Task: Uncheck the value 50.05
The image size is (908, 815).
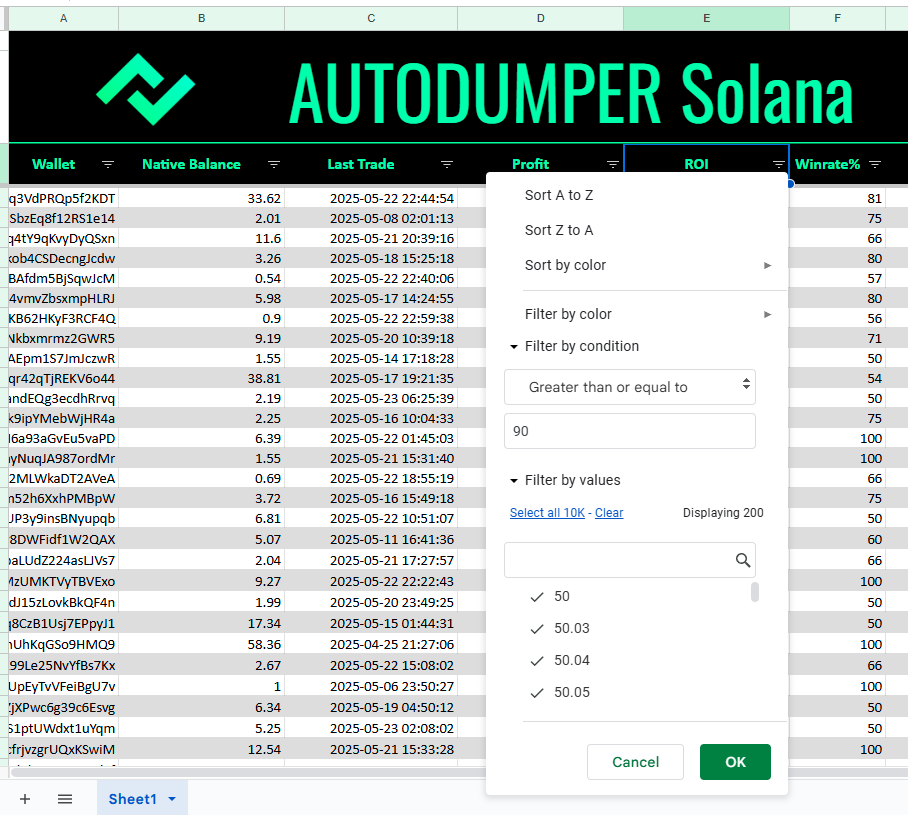Action: 537,692
